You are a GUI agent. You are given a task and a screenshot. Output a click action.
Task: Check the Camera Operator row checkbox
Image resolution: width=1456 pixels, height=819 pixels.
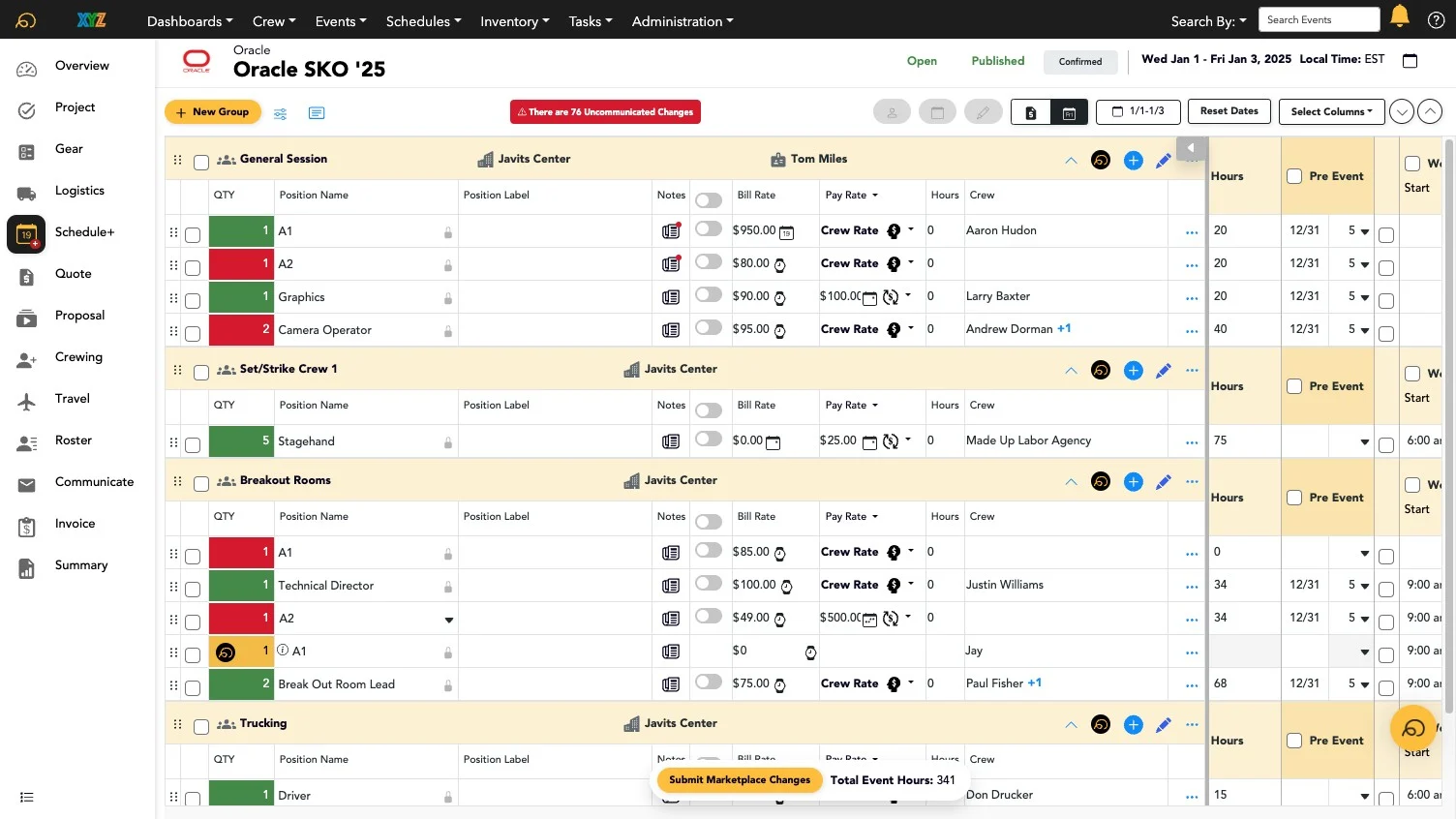[193, 334]
